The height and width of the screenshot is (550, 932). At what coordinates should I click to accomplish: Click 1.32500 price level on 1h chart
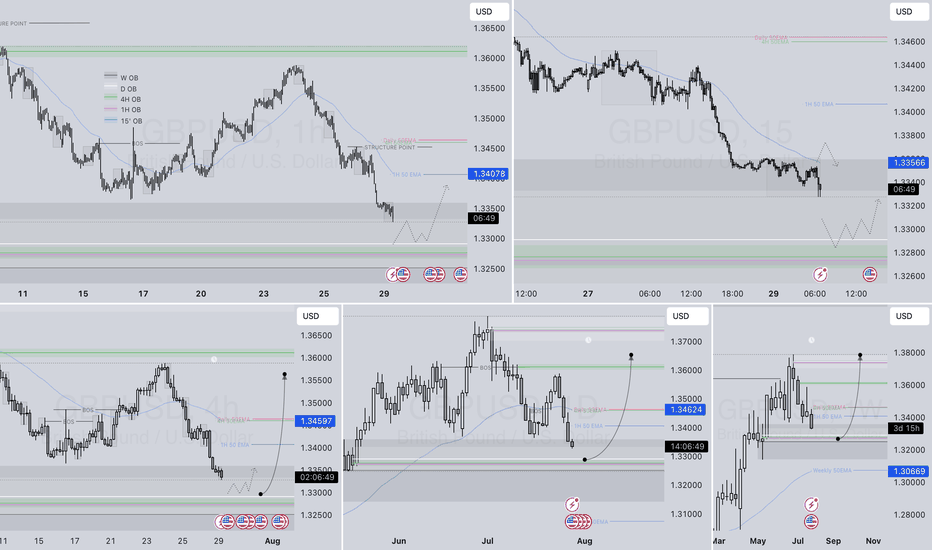(489, 269)
